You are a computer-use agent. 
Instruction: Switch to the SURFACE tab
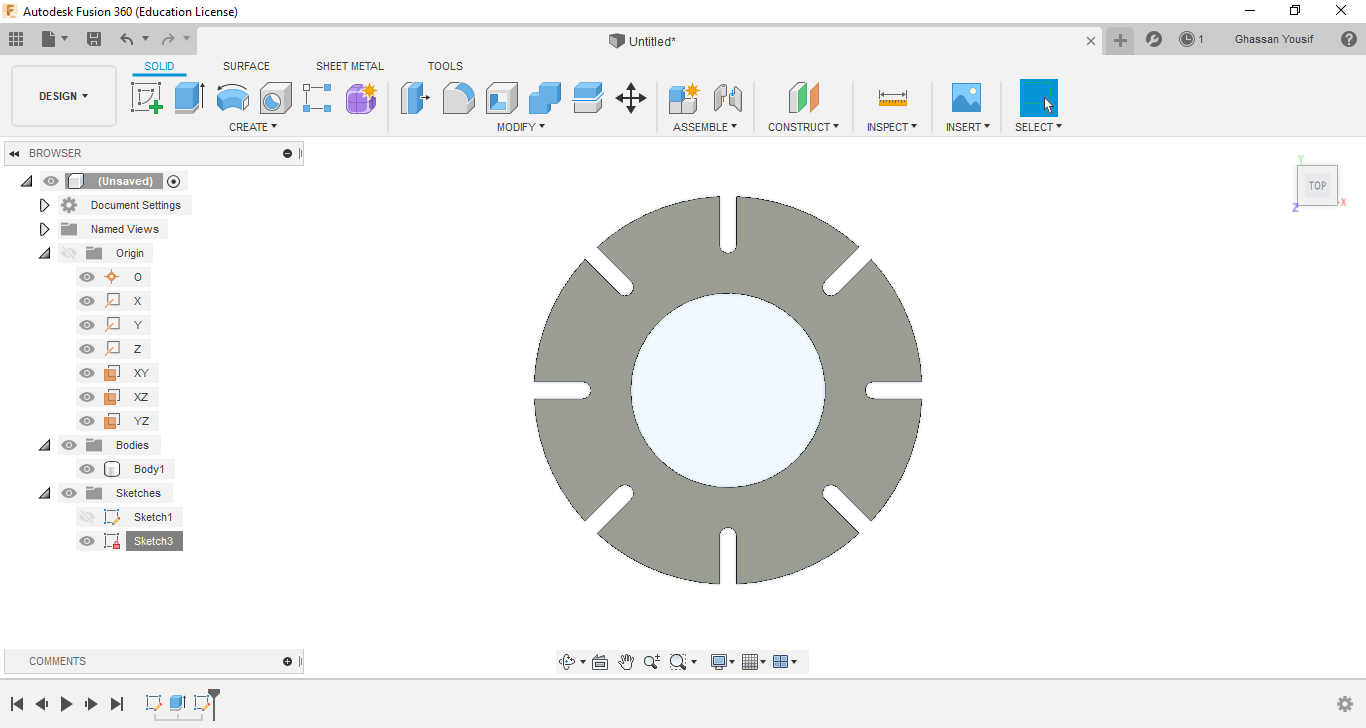pyautogui.click(x=246, y=66)
